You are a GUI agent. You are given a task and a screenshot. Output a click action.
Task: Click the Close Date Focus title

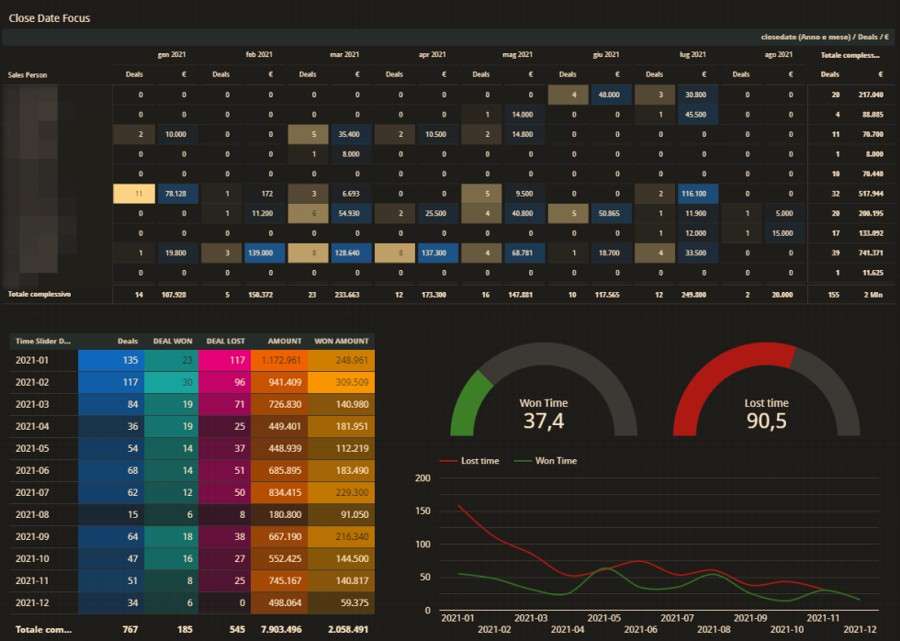(50, 18)
